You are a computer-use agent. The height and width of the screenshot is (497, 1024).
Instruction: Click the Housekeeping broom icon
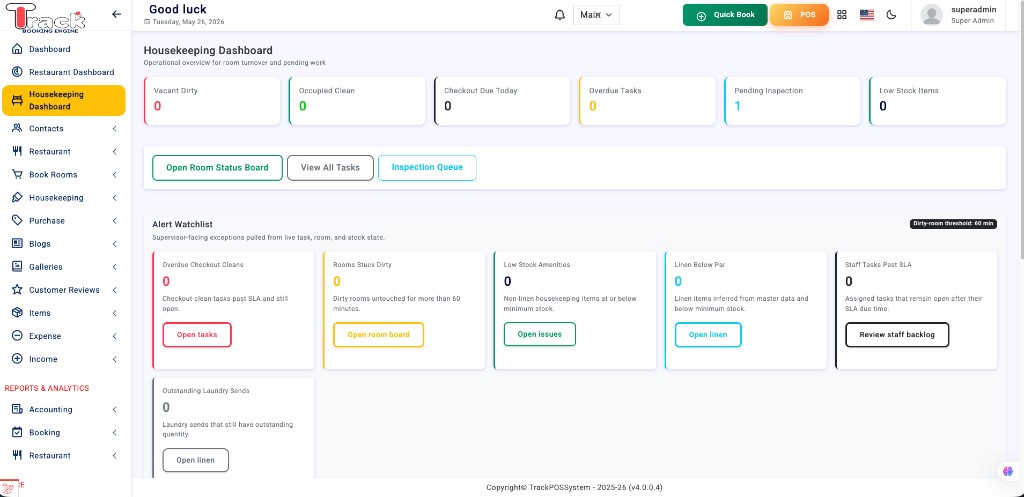(18, 197)
